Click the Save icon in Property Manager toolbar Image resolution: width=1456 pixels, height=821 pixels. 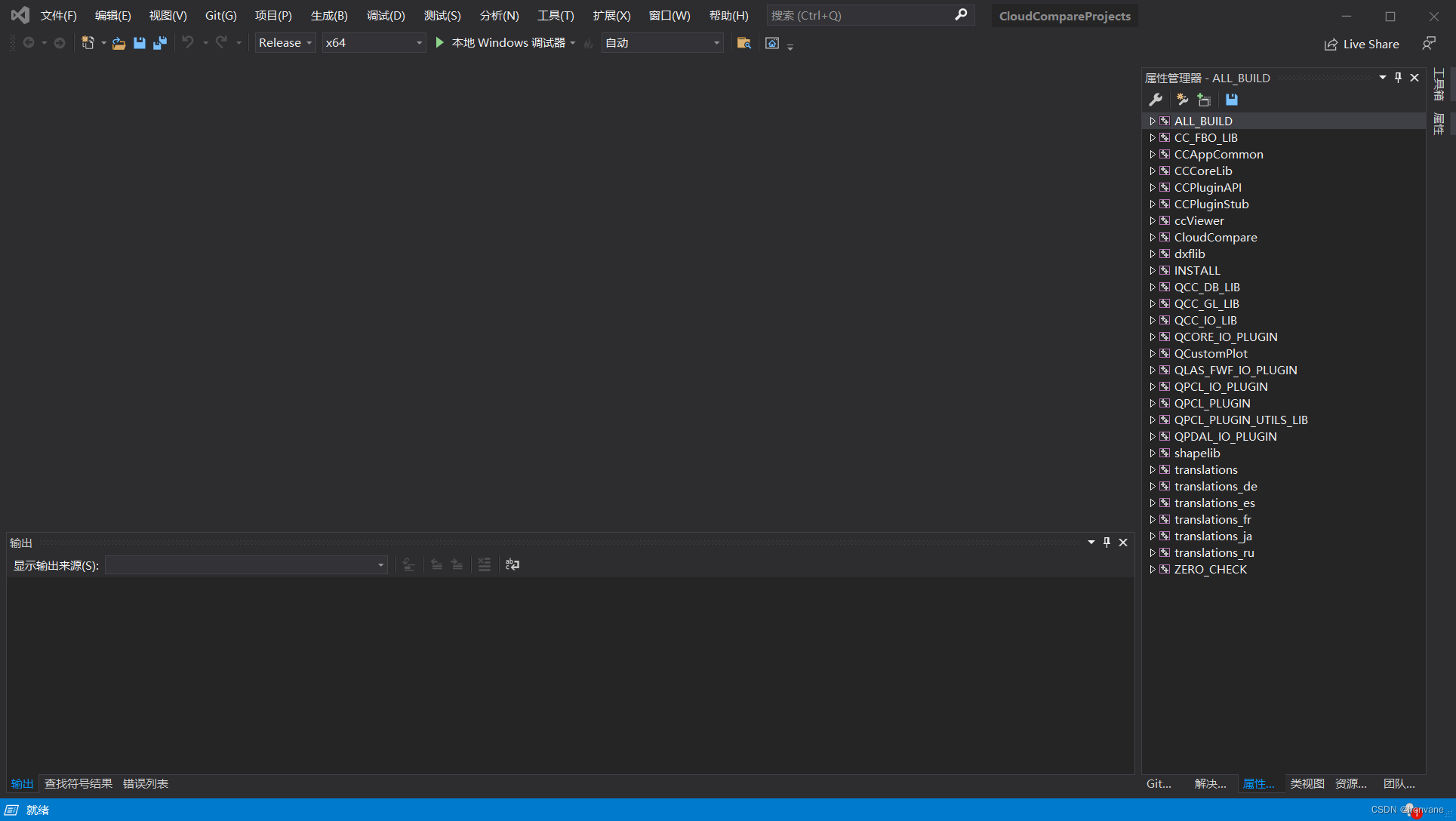[x=1231, y=99]
